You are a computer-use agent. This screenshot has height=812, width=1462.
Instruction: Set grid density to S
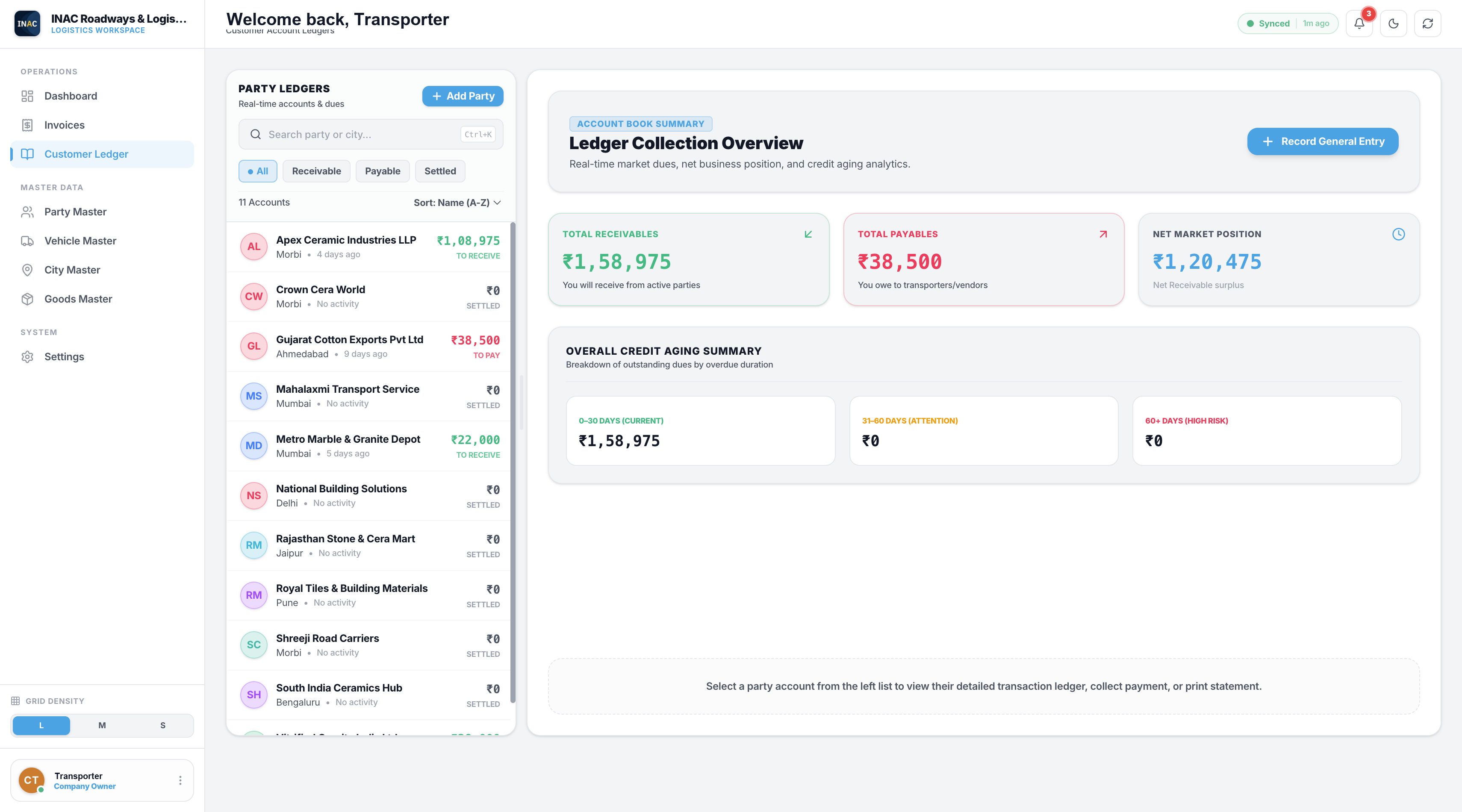pos(163,725)
